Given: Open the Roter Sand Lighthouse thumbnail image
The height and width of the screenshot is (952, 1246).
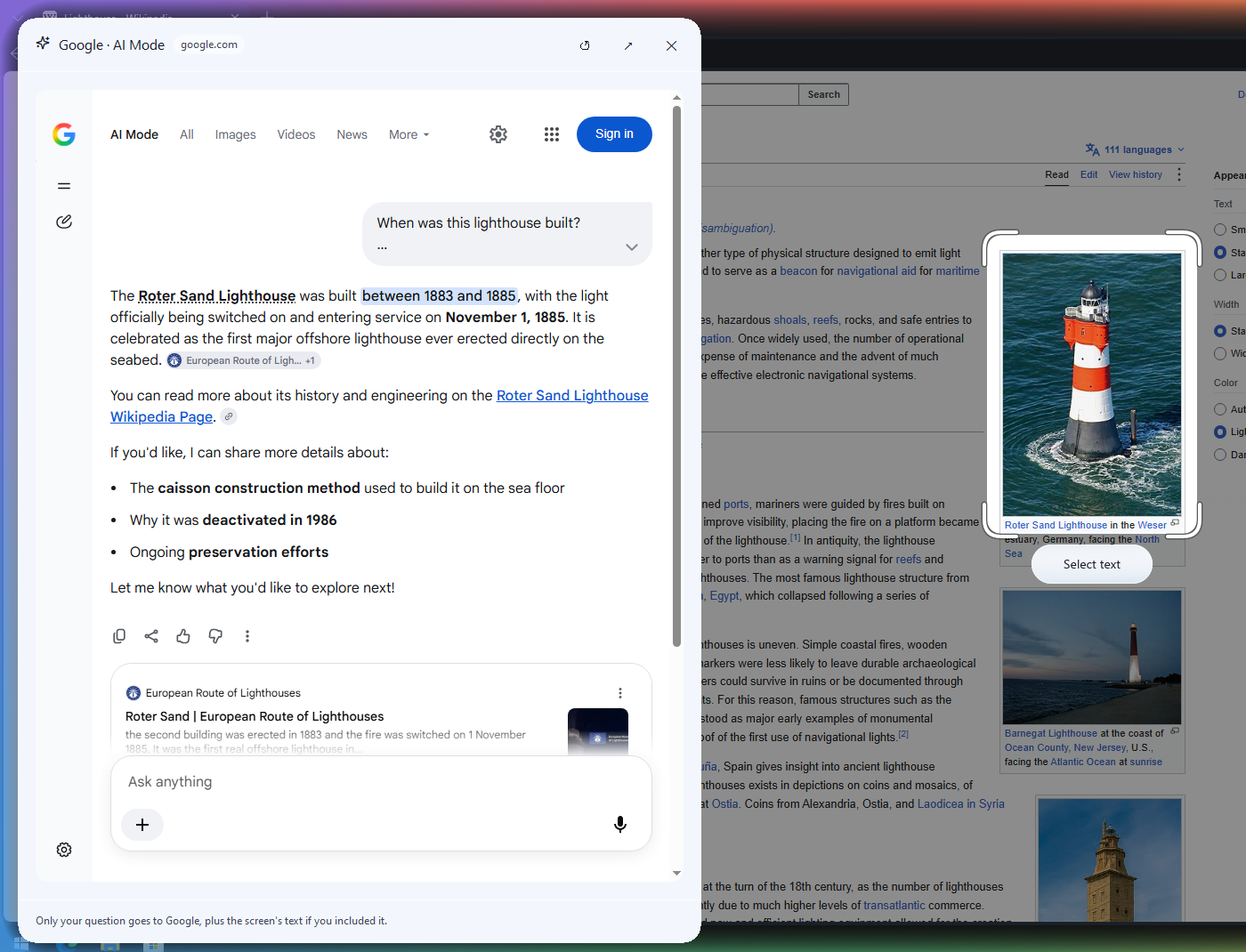Looking at the screenshot, I should tap(1092, 384).
